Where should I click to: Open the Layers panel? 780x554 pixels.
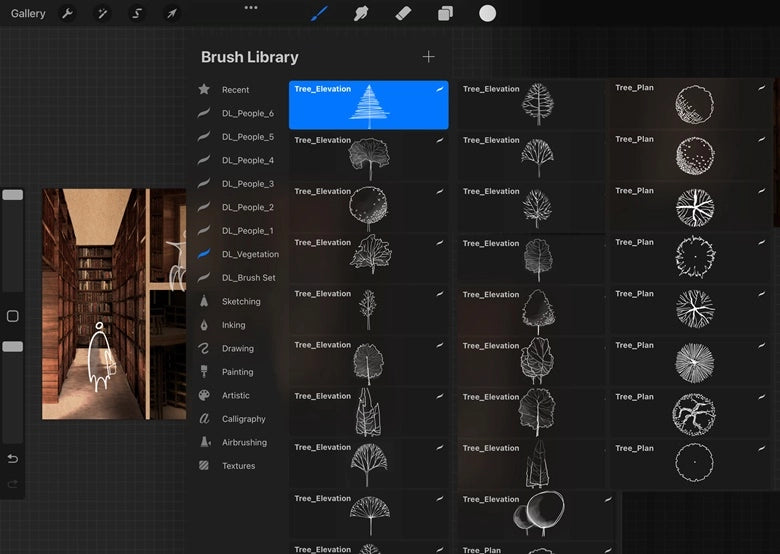coord(445,14)
